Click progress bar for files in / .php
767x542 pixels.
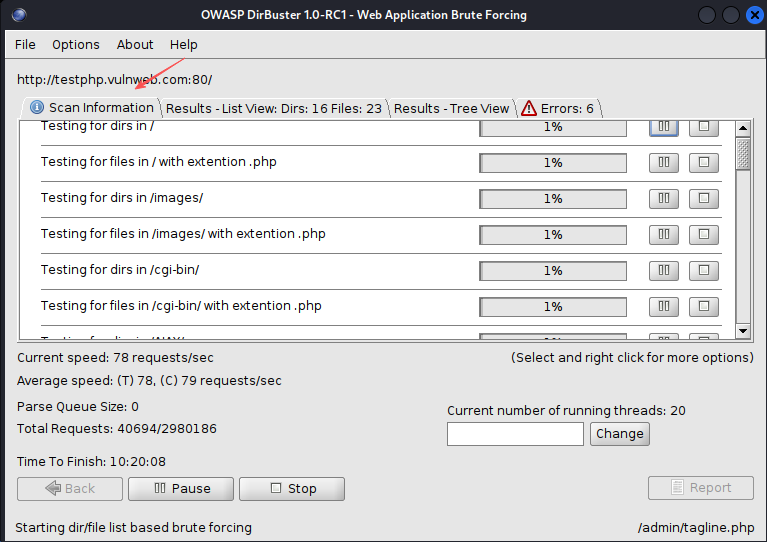tap(553, 163)
